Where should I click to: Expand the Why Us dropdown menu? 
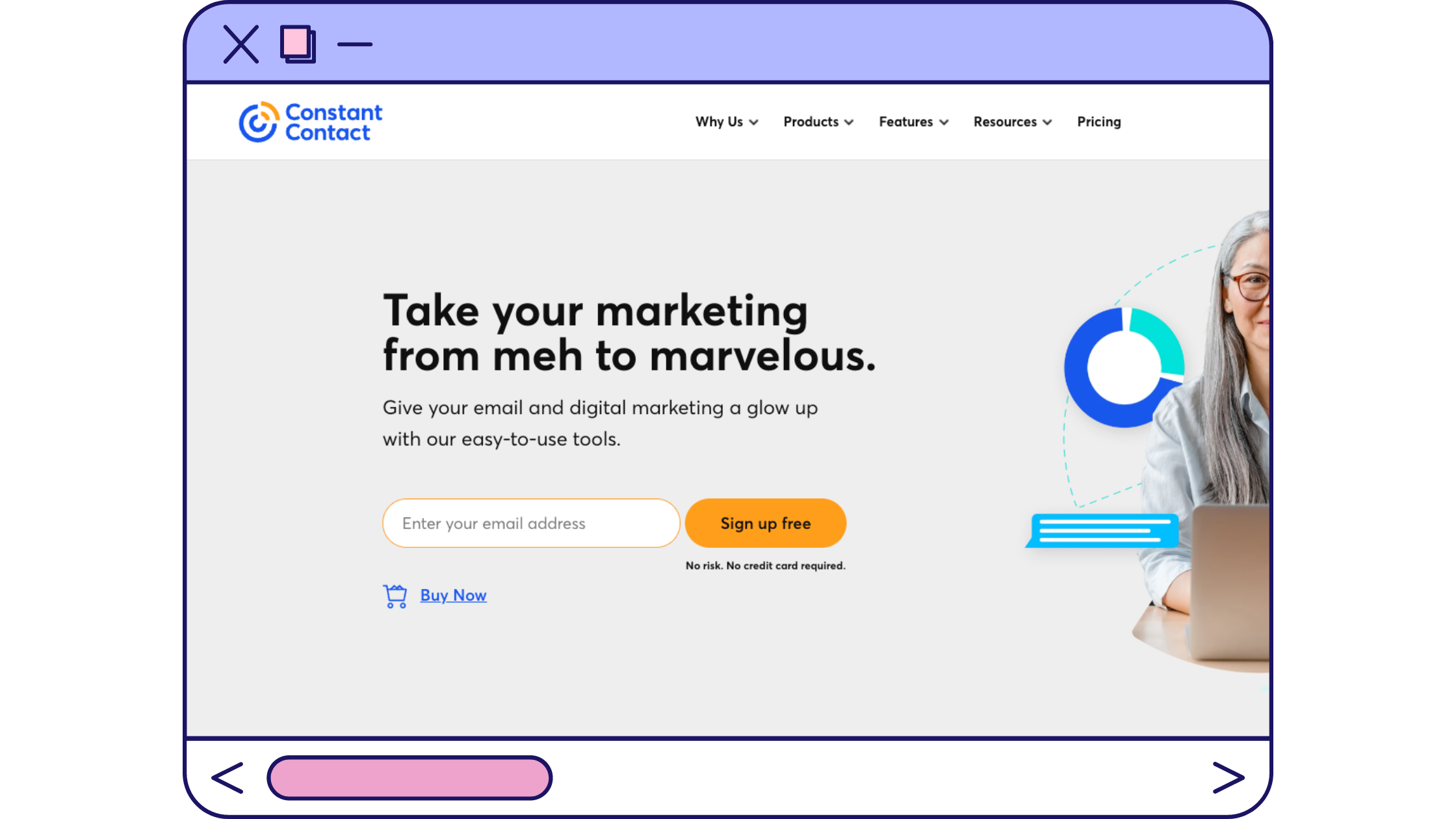click(x=727, y=121)
